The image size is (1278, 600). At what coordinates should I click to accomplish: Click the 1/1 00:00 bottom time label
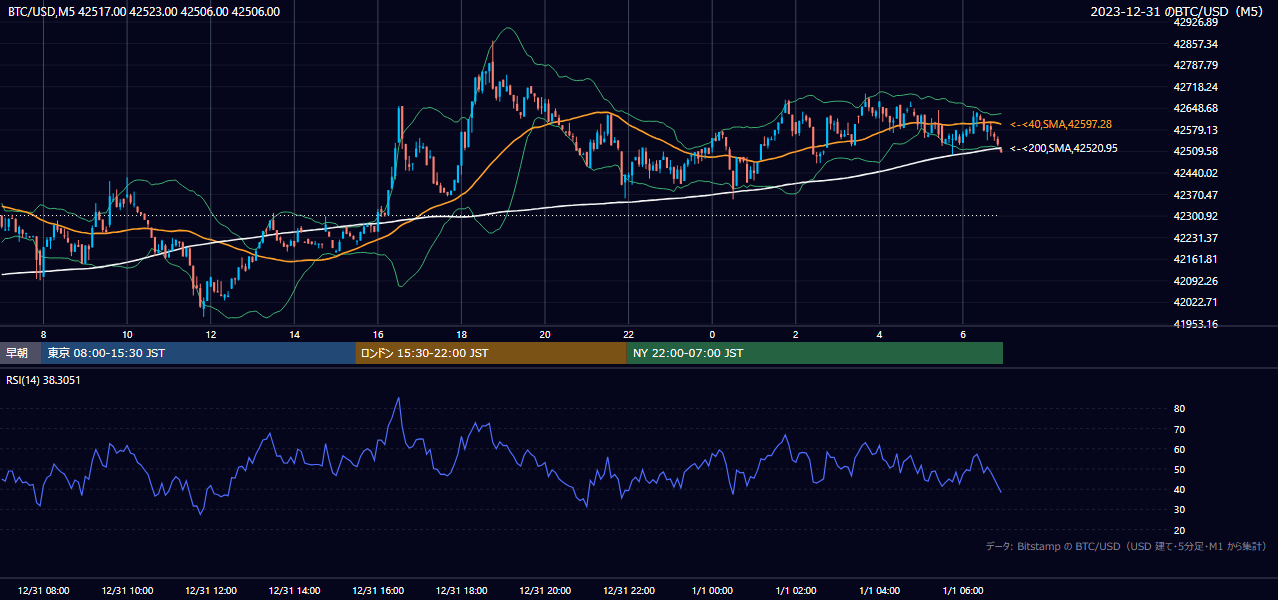tap(712, 590)
